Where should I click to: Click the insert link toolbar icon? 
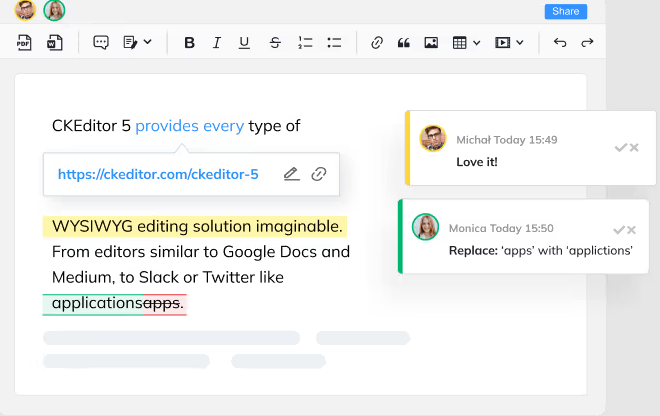[x=377, y=43]
